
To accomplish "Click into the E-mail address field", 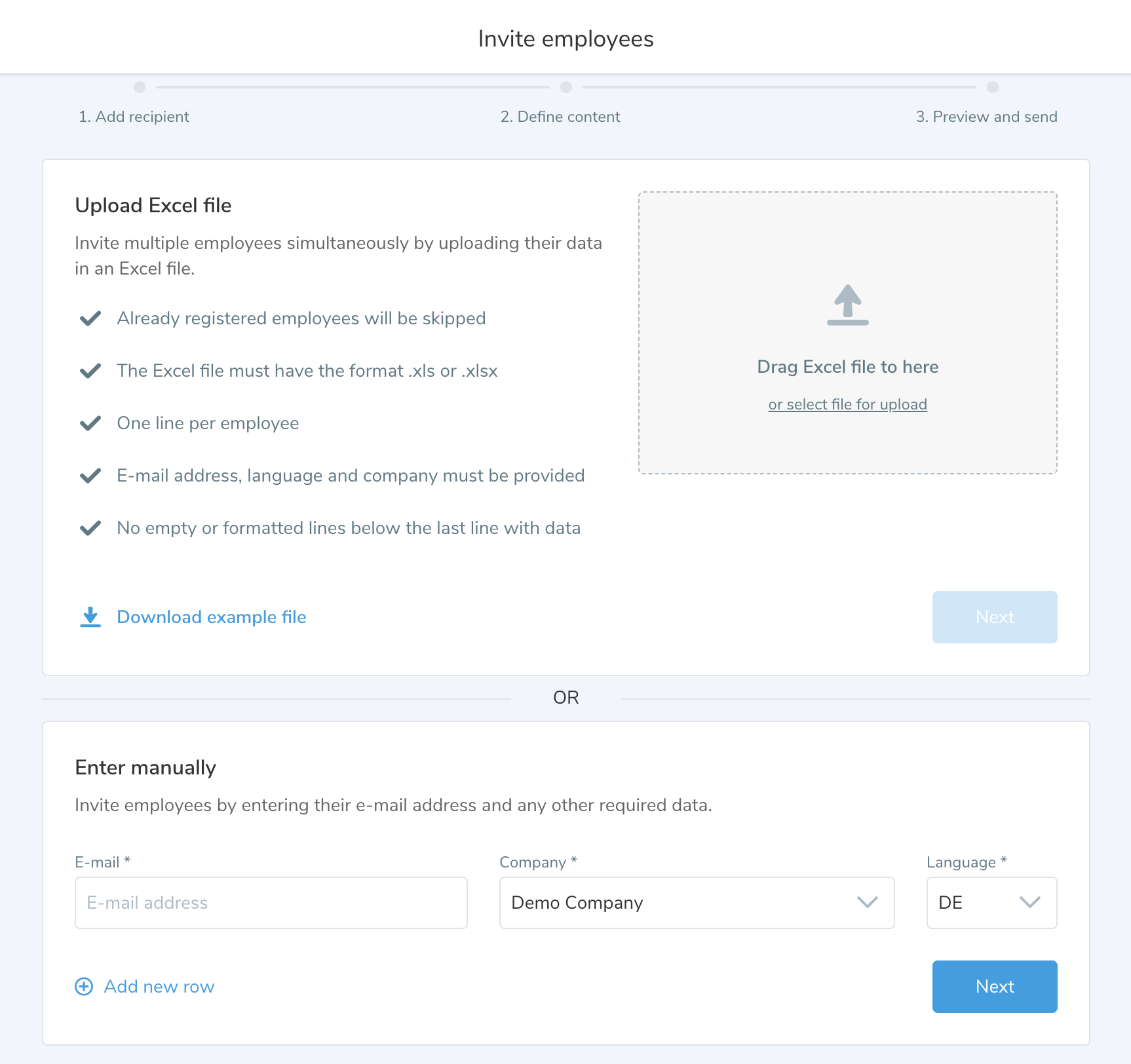I will 271,903.
